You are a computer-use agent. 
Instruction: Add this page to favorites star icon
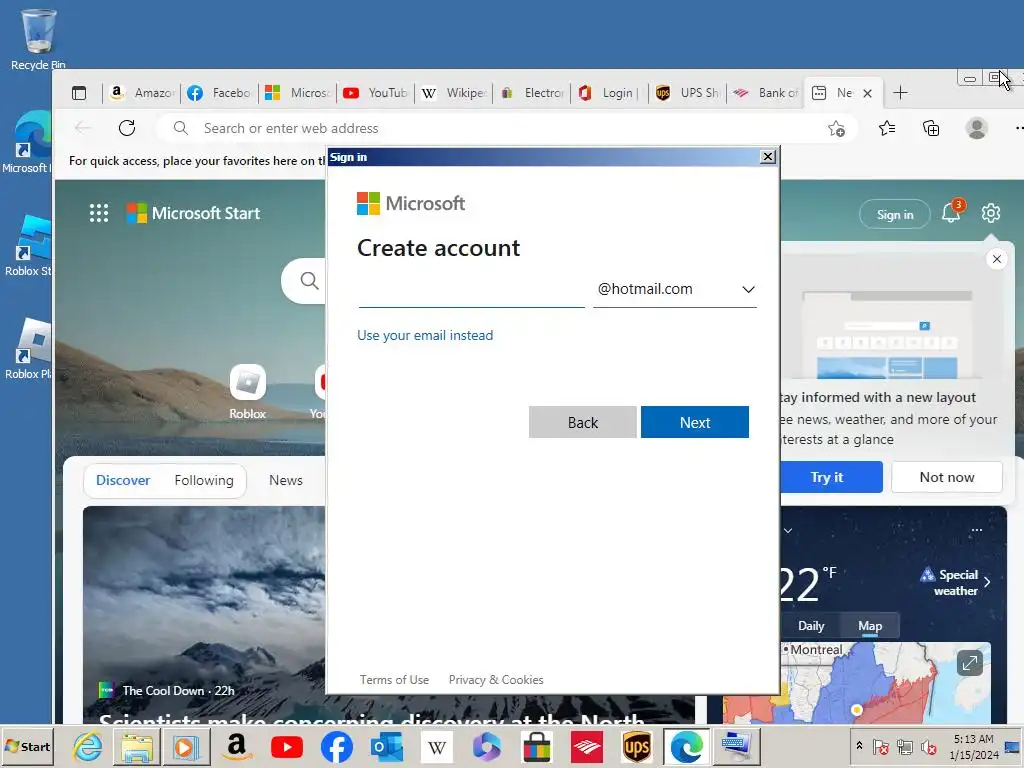tap(836, 128)
